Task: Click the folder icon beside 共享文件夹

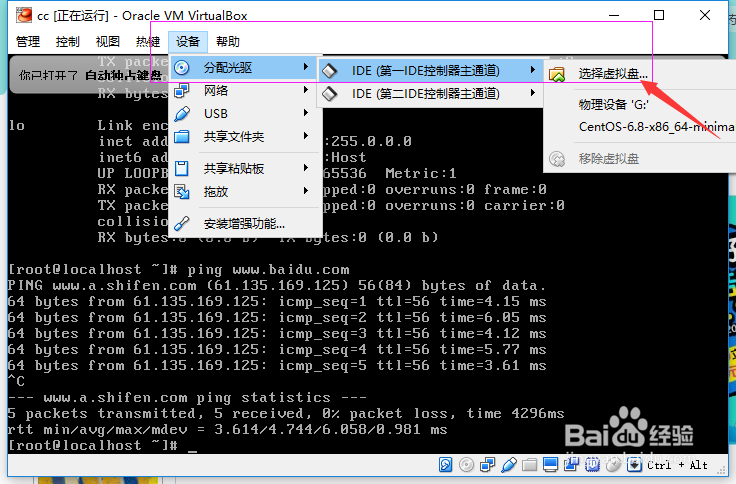Action: tap(182, 137)
